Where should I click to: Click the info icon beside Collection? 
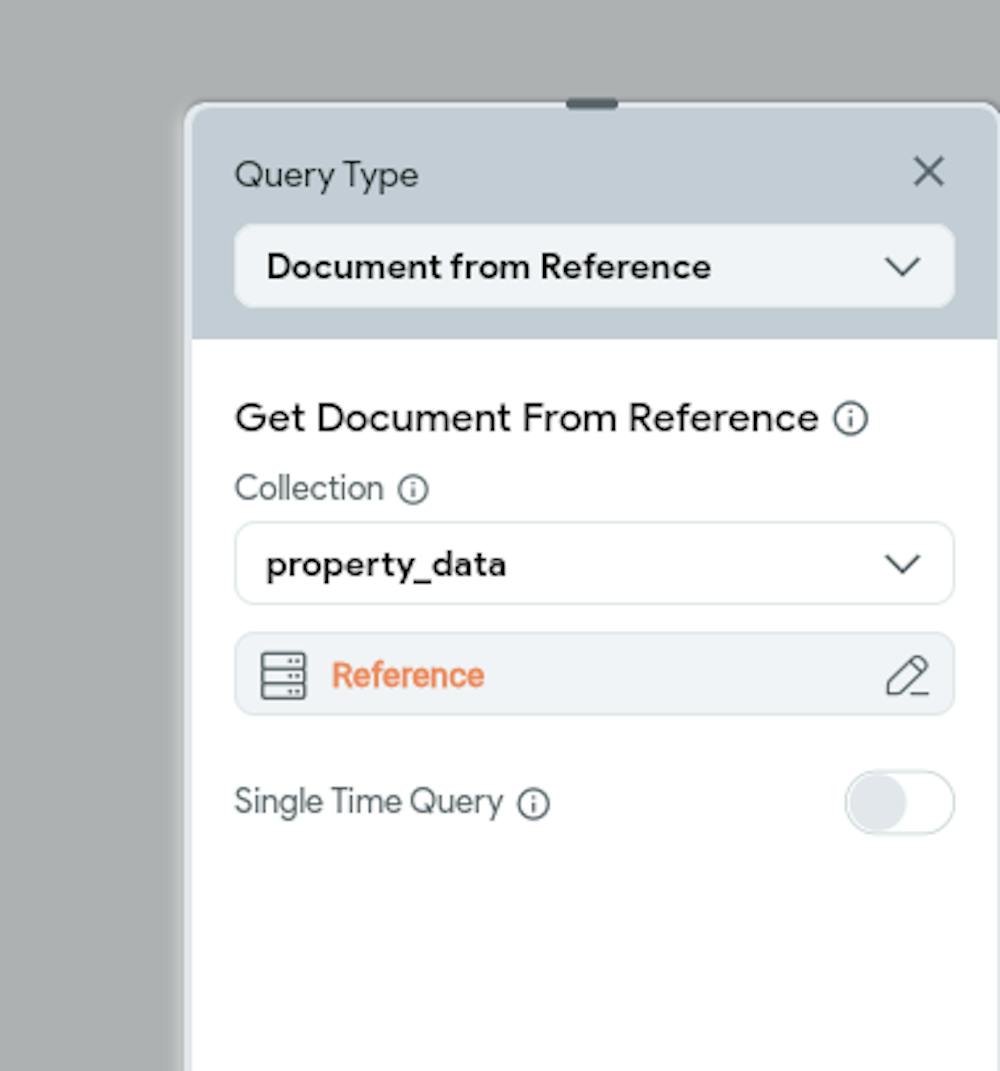point(413,490)
